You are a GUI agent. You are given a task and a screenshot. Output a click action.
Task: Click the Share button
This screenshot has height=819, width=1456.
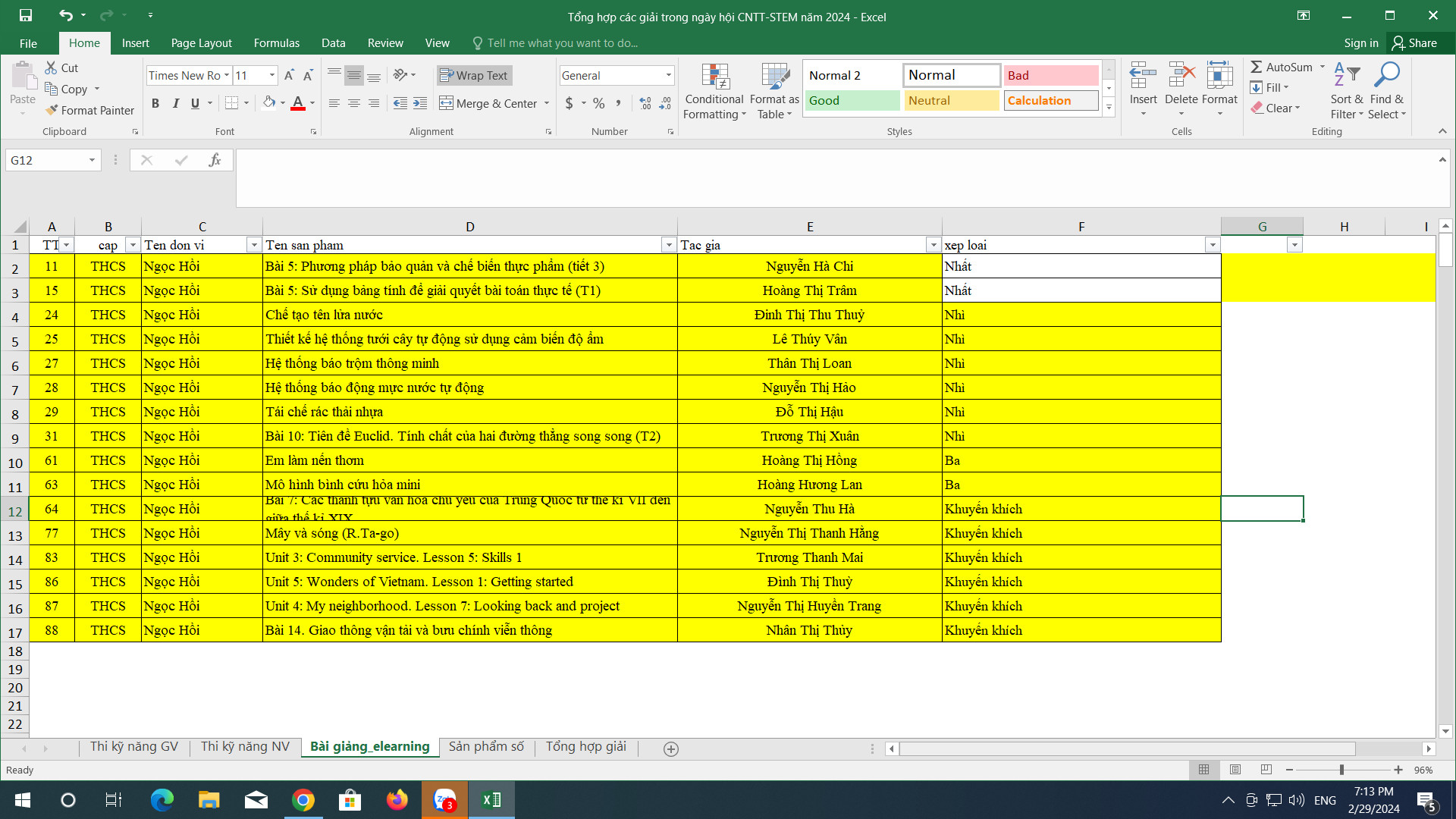[x=1414, y=43]
